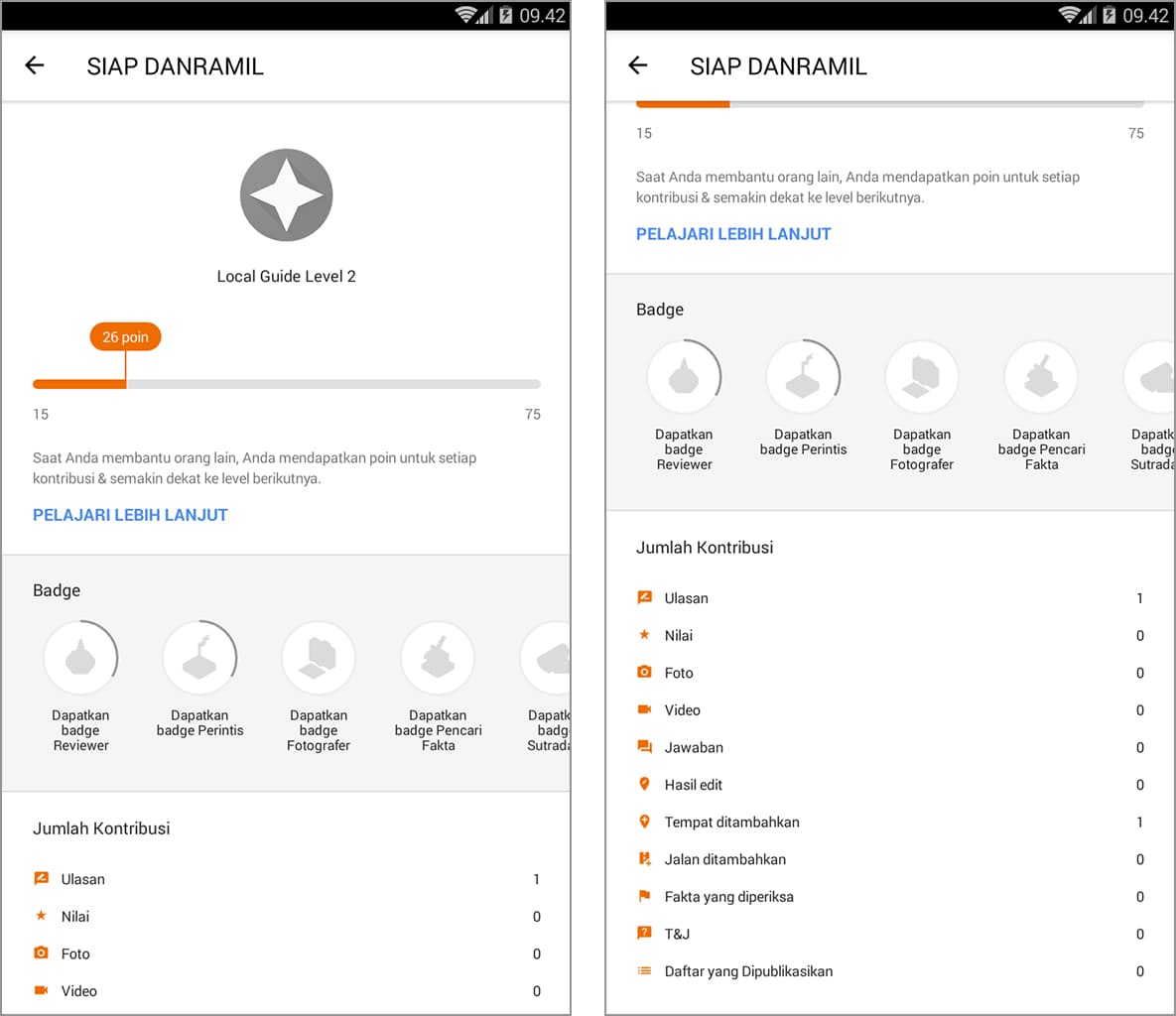Tap Perintis badge icon in right screen

coord(803,377)
